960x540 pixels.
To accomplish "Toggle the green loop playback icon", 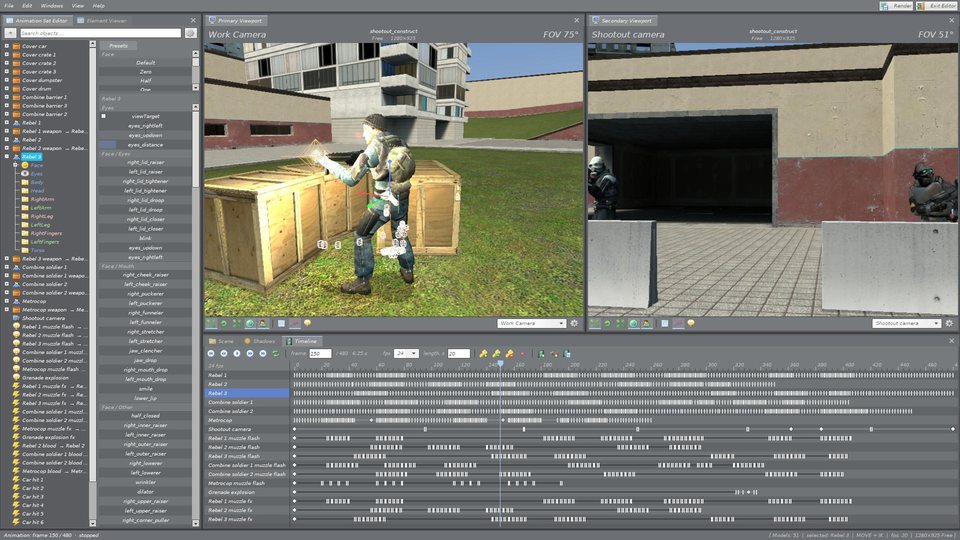I will point(276,353).
